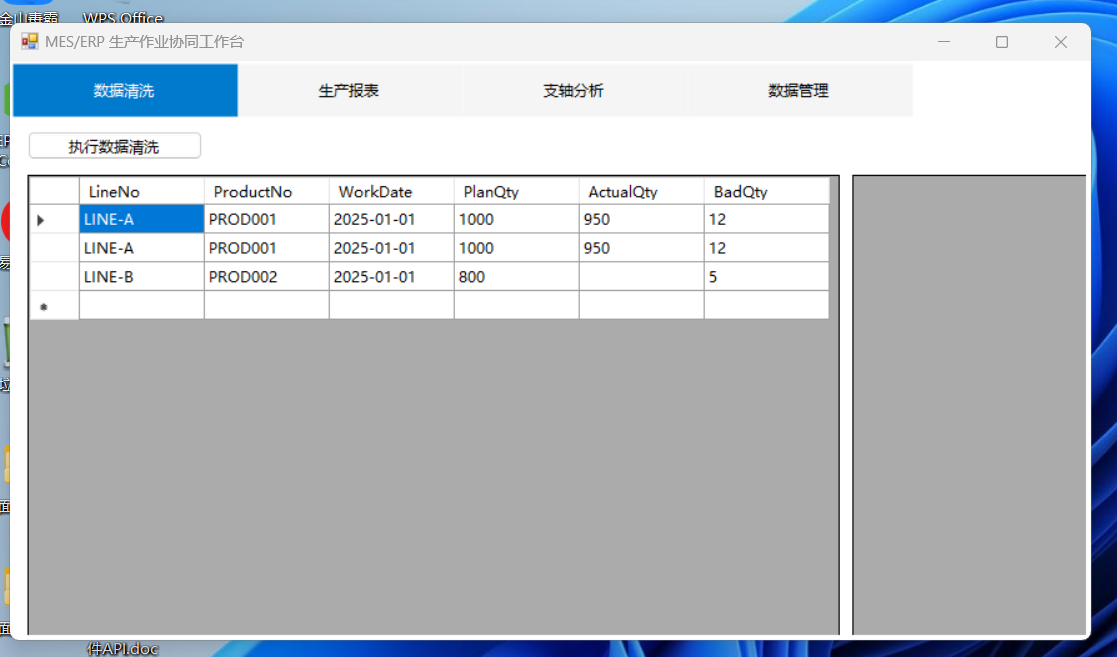
Task: Select the LINE-B row header
Action: pyautogui.click(x=54, y=276)
